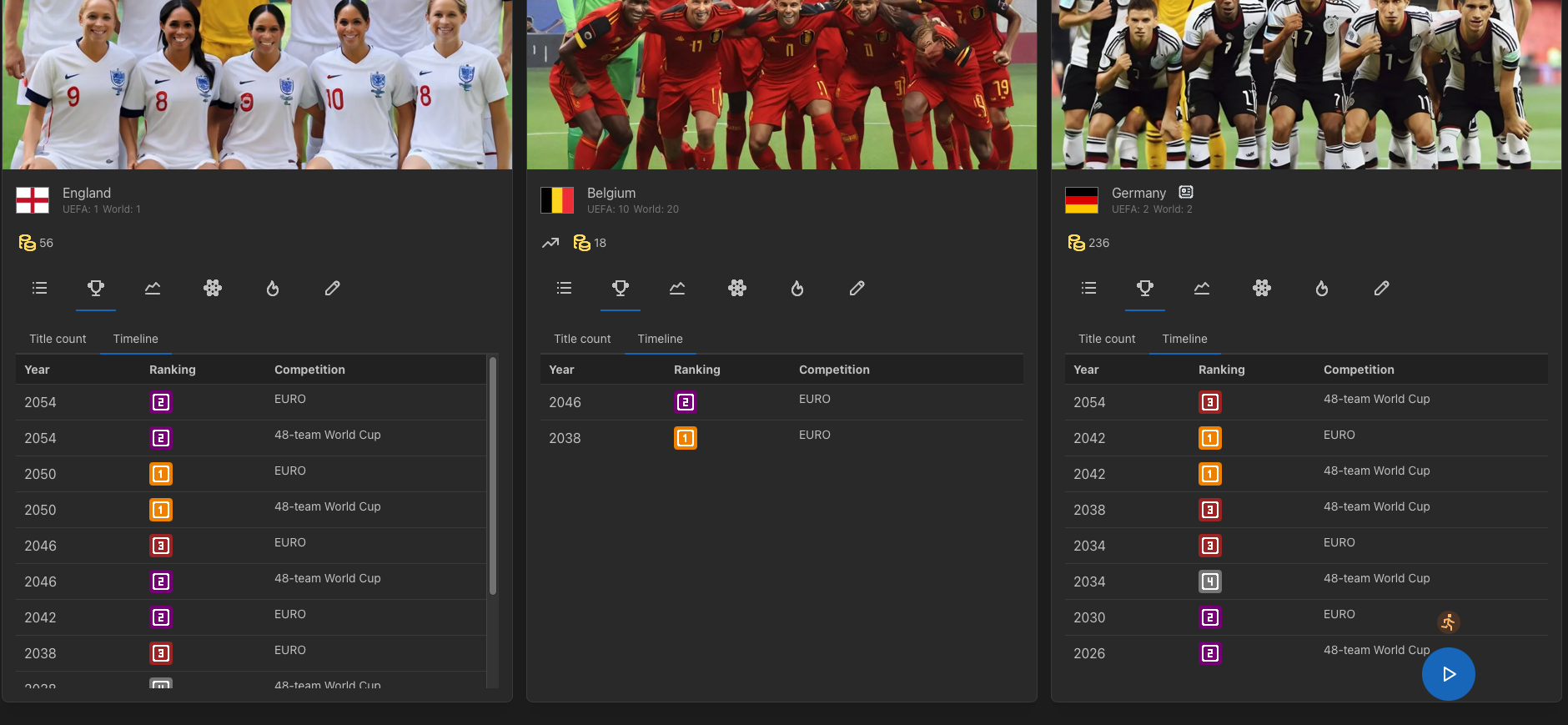Screen dimensions: 1568x725
Task: Click the pencil edit icon in Germany card
Action: [1381, 288]
